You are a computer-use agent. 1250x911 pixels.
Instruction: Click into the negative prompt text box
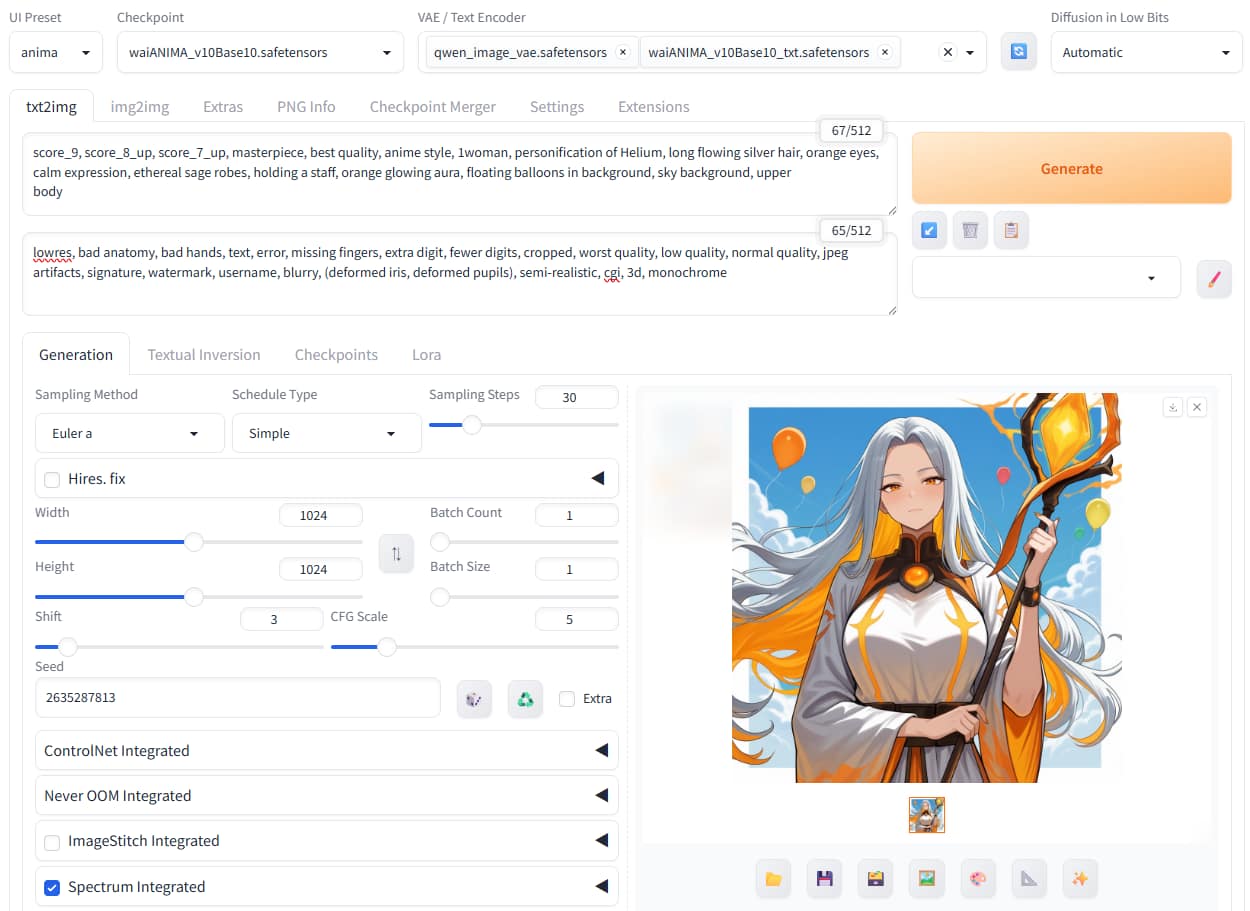pyautogui.click(x=460, y=274)
